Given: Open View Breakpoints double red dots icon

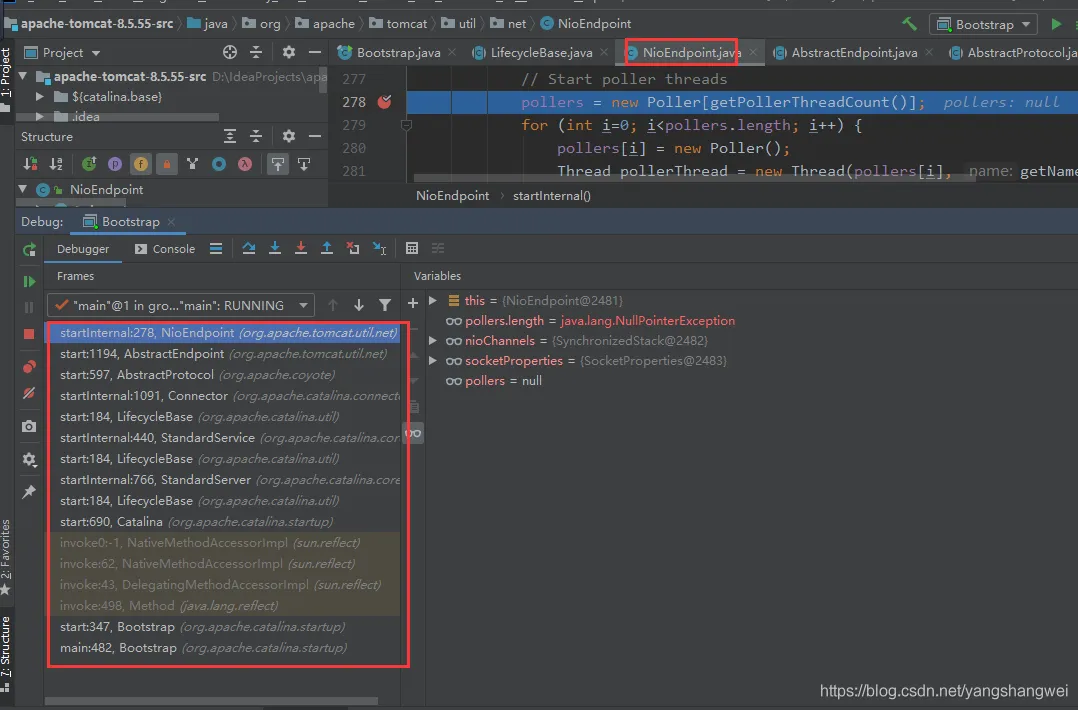Looking at the screenshot, I should (29, 367).
